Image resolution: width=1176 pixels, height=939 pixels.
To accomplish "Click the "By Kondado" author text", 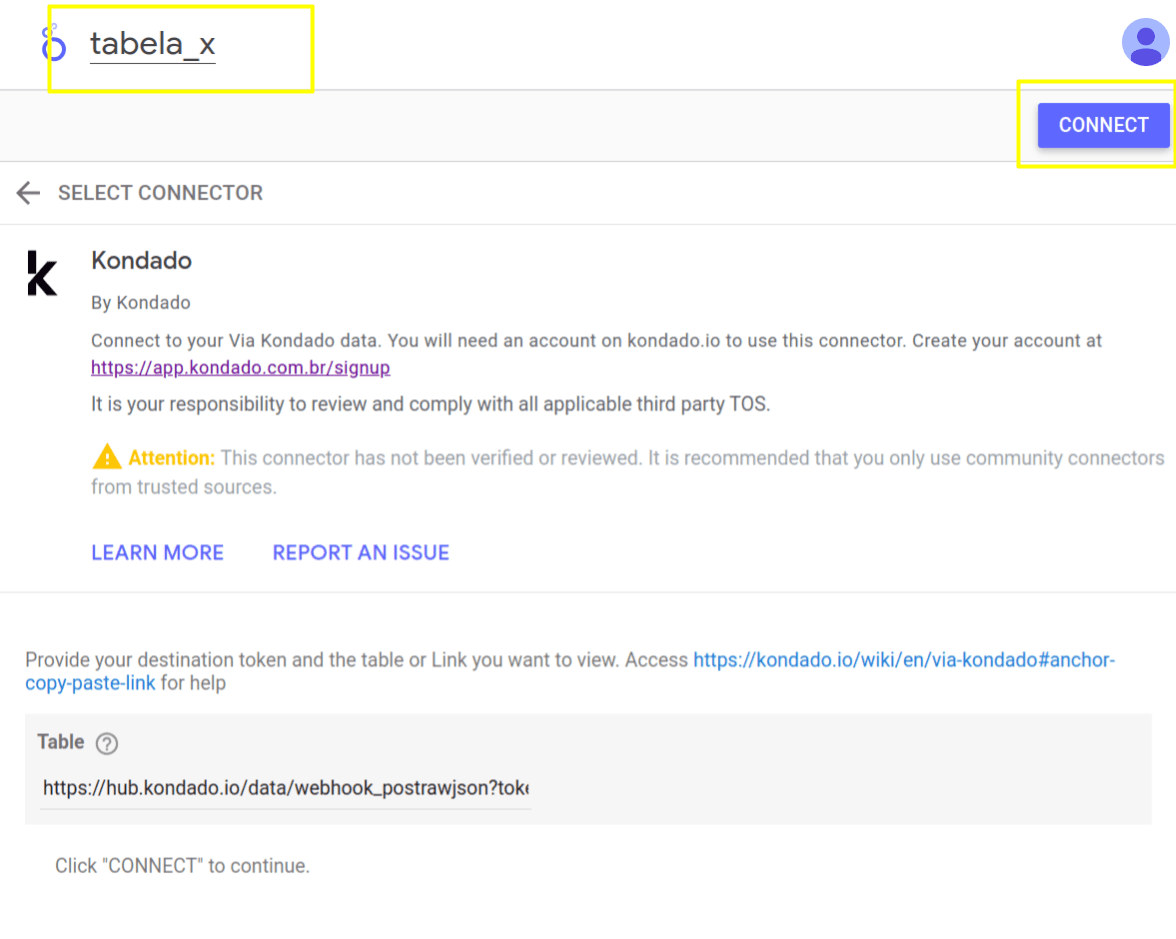I will click(x=140, y=302).
